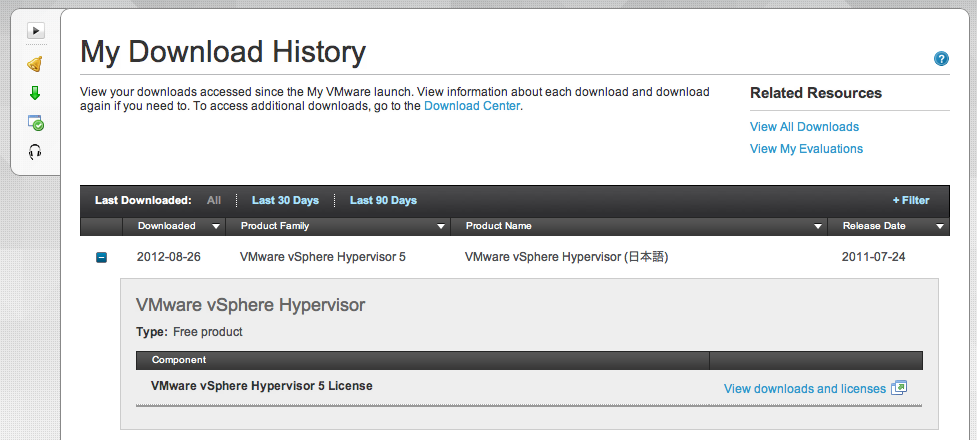Filter downloads to Last 90 Days
The height and width of the screenshot is (440, 977).
383,200
